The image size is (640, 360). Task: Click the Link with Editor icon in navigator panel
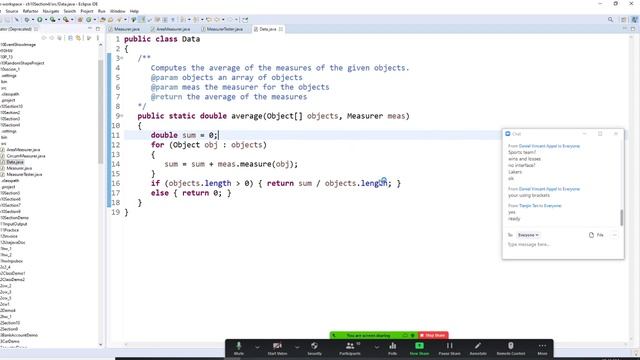point(78,38)
